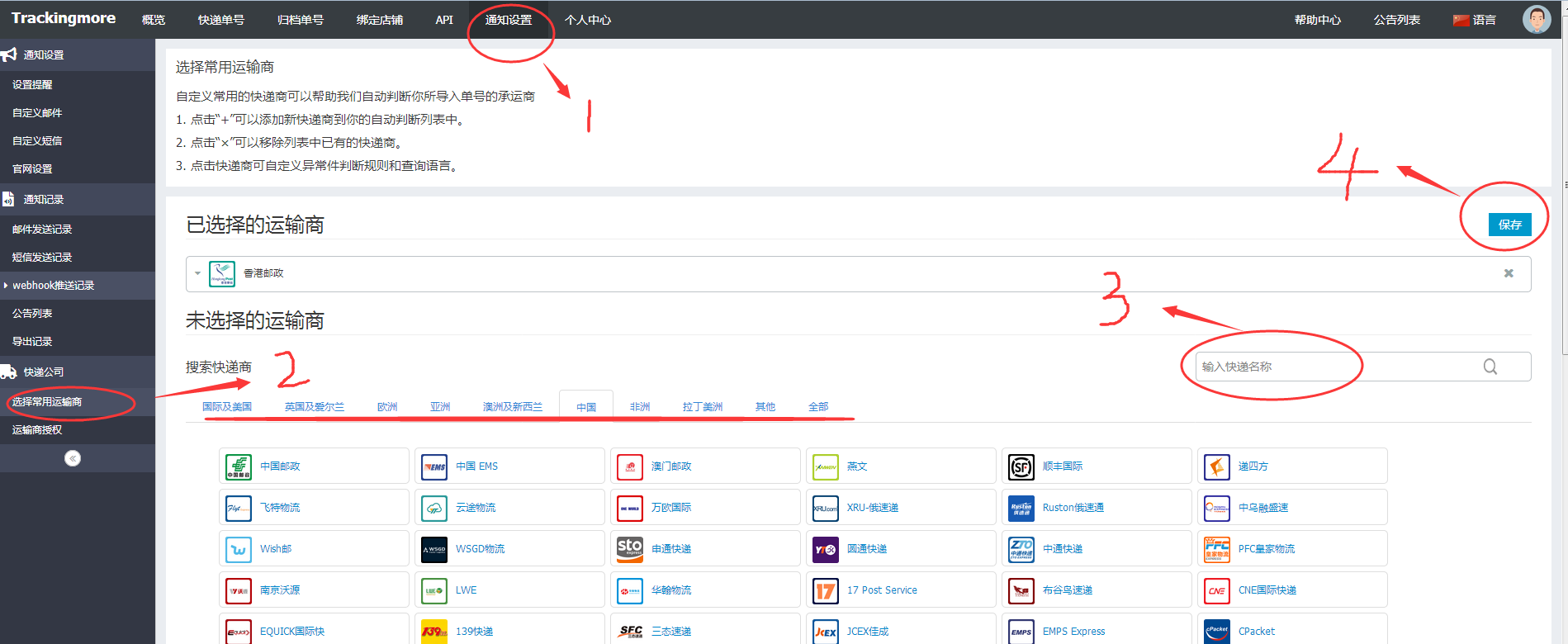Image resolution: width=1568 pixels, height=644 pixels.
Task: Open the 归档单号 top menu
Action: point(301,20)
